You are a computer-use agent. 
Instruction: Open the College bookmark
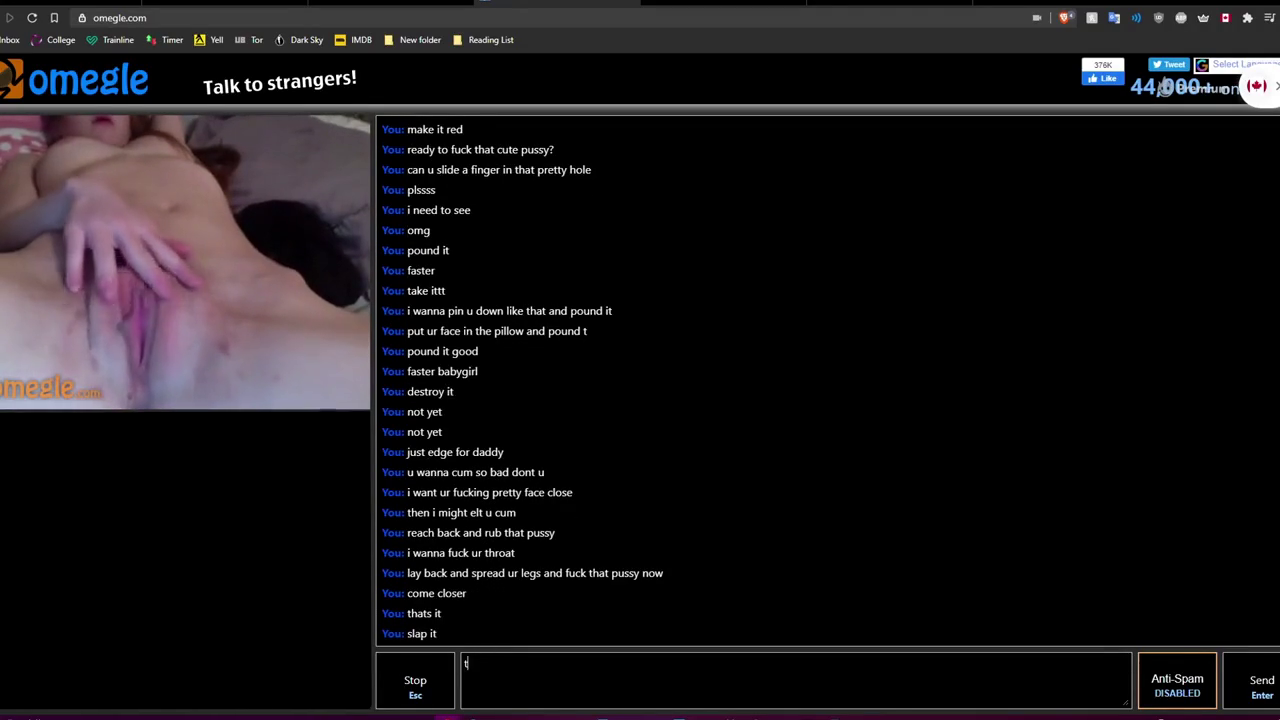point(53,40)
